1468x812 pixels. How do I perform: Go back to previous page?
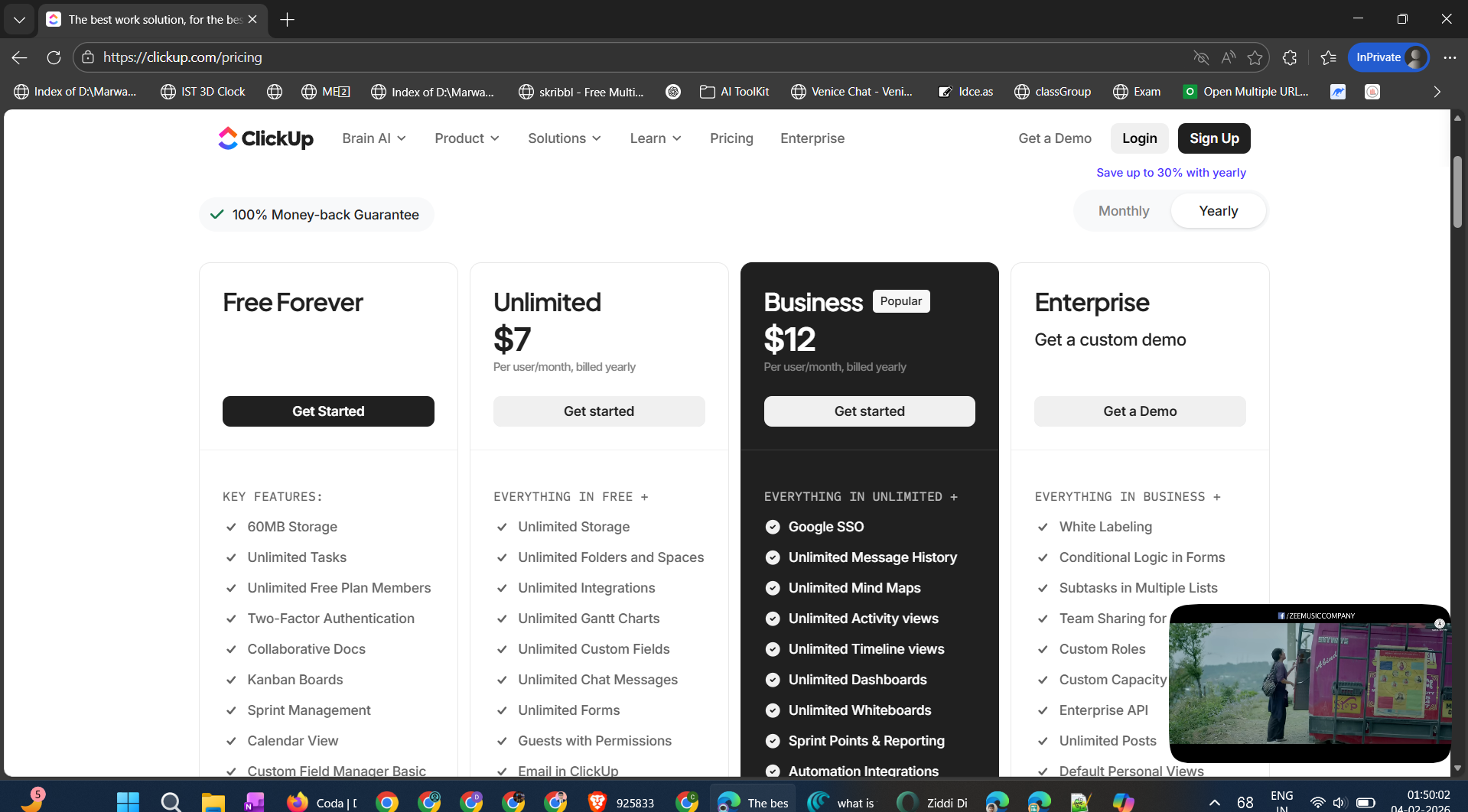click(20, 57)
